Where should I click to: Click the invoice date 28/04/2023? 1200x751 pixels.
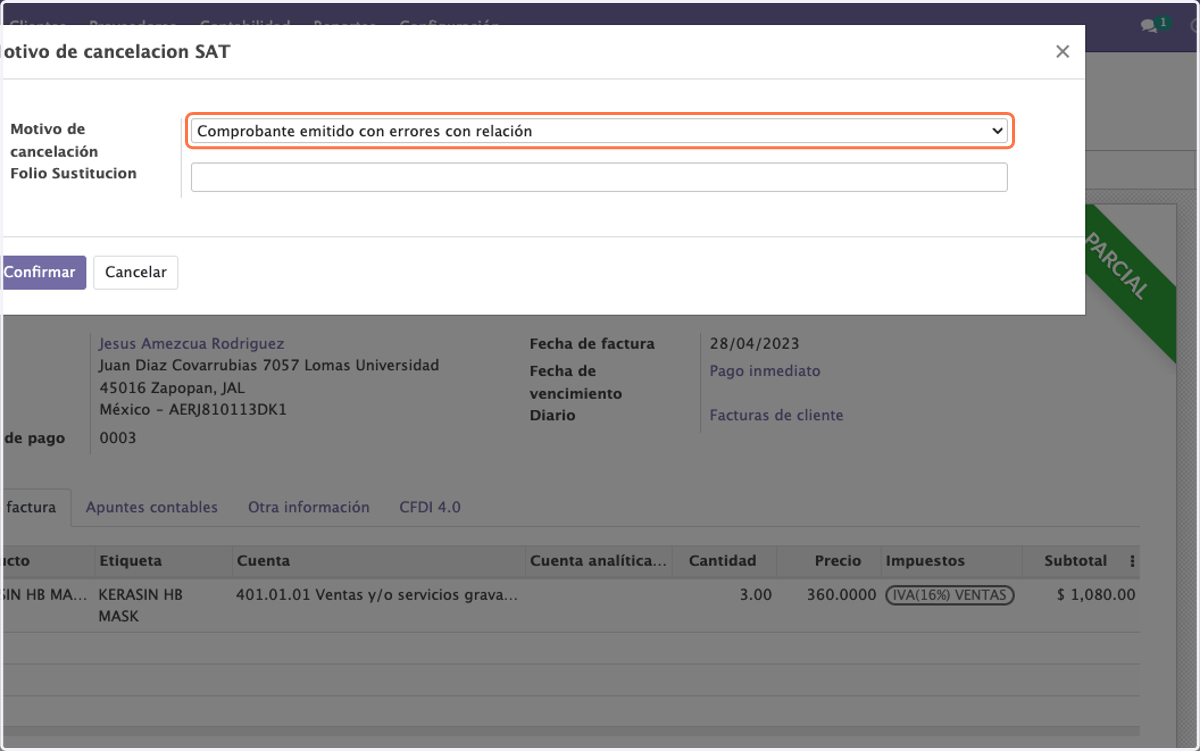click(x=754, y=343)
